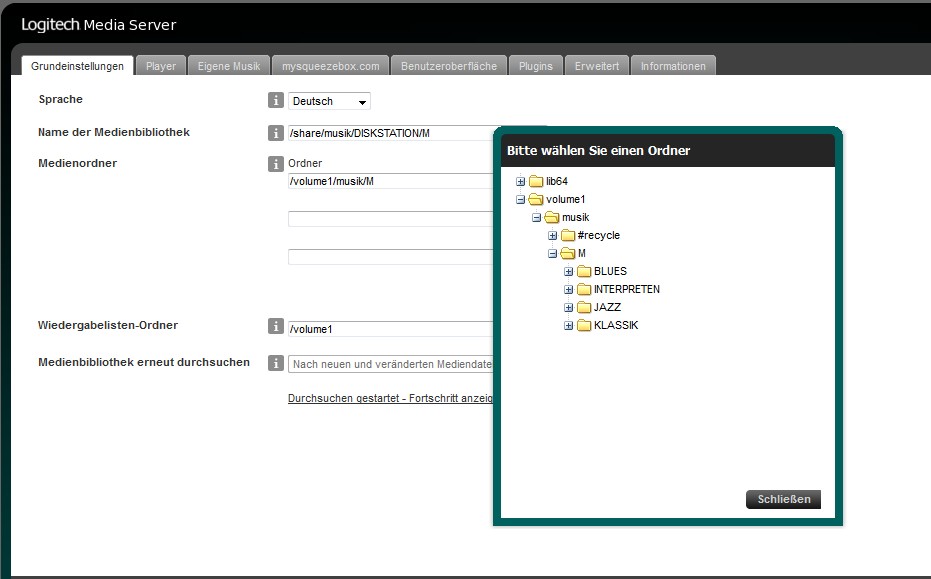Click the Schließen button

pos(783,499)
